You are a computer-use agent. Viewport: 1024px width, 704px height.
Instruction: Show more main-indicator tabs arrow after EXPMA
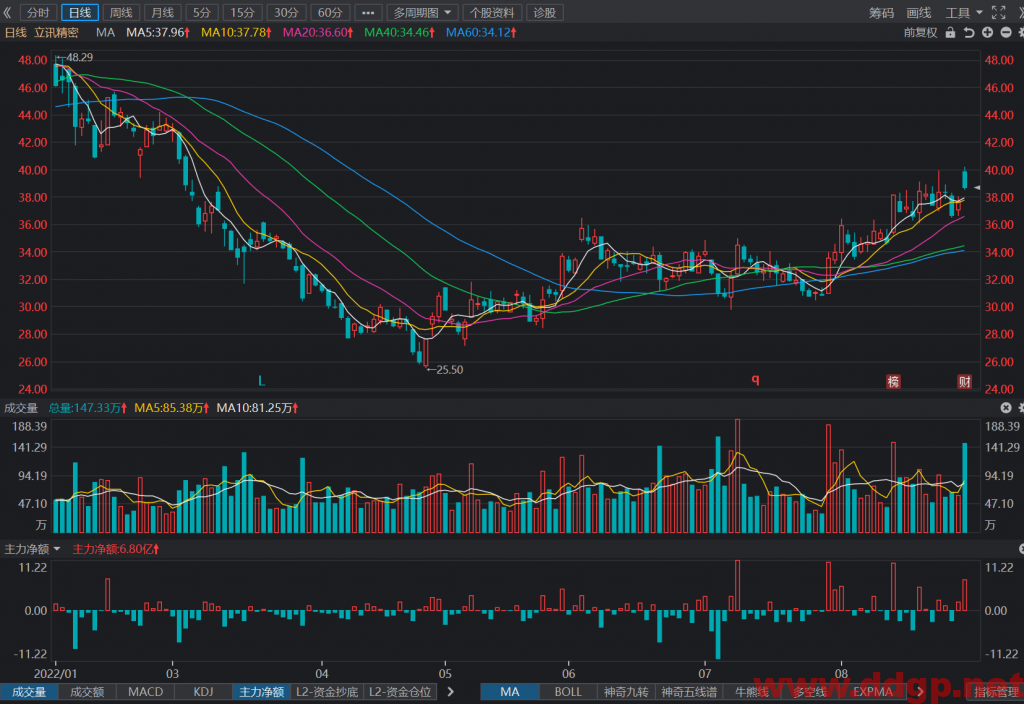(x=920, y=692)
